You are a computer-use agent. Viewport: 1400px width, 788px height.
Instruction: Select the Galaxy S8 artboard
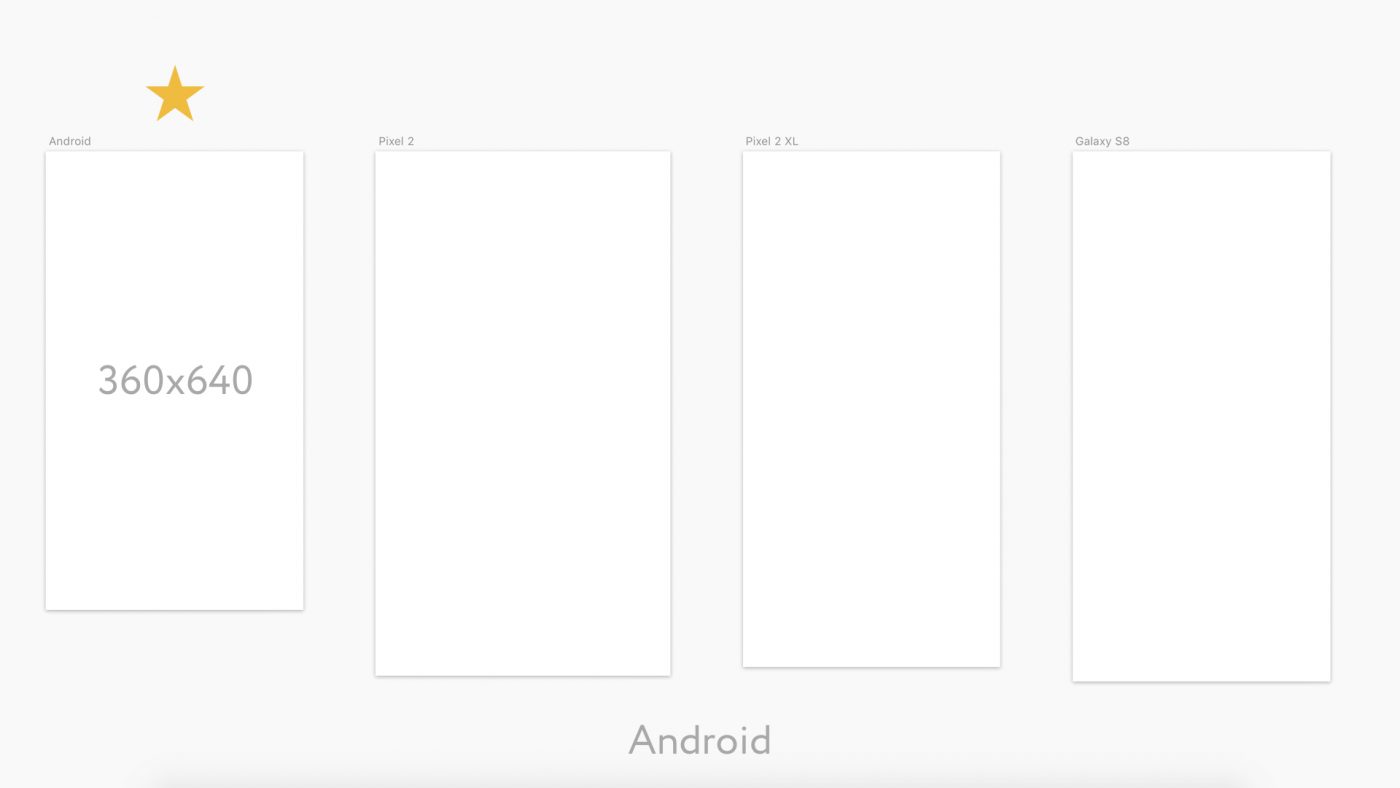[1201, 416]
